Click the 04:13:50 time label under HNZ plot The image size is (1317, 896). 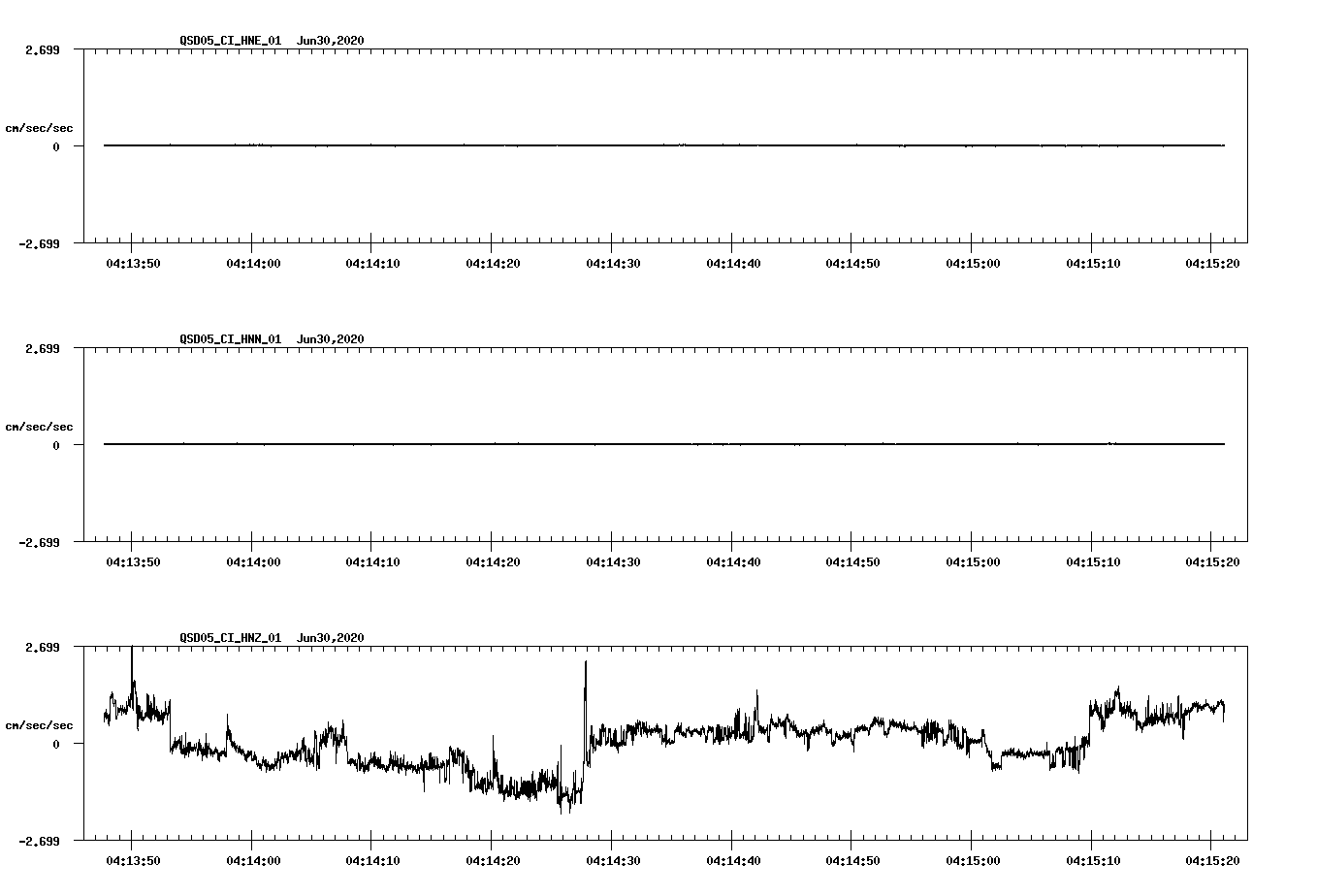pos(133,860)
